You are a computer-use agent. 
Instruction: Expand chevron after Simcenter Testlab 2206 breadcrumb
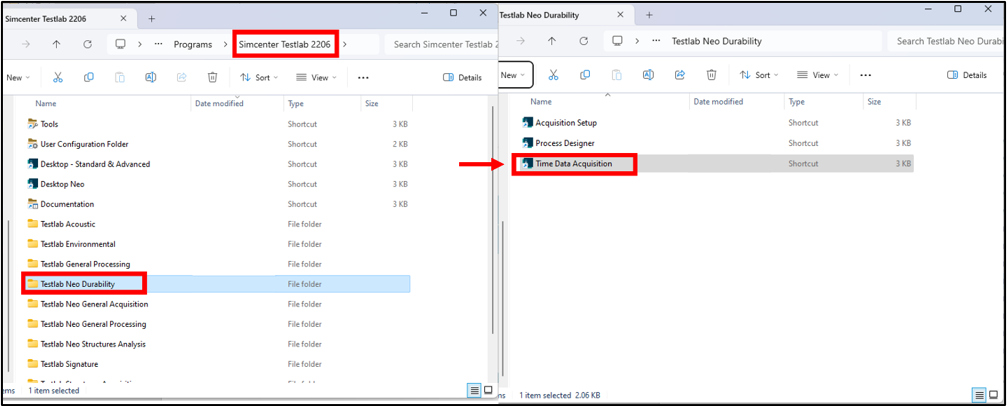[346, 44]
